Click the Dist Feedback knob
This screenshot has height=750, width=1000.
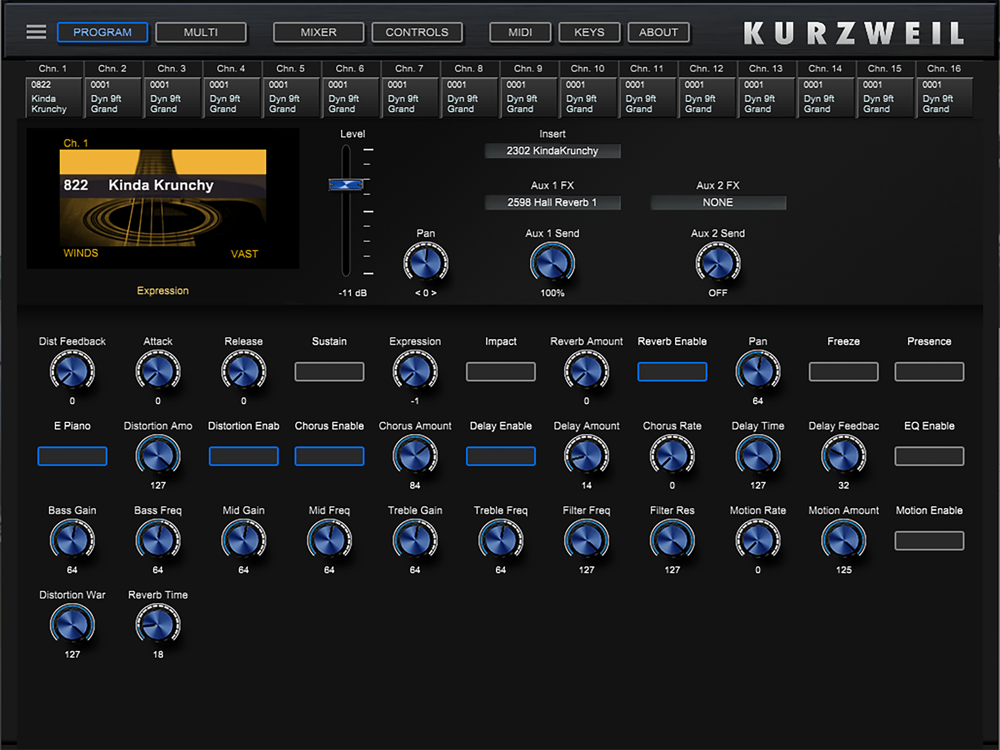72,372
